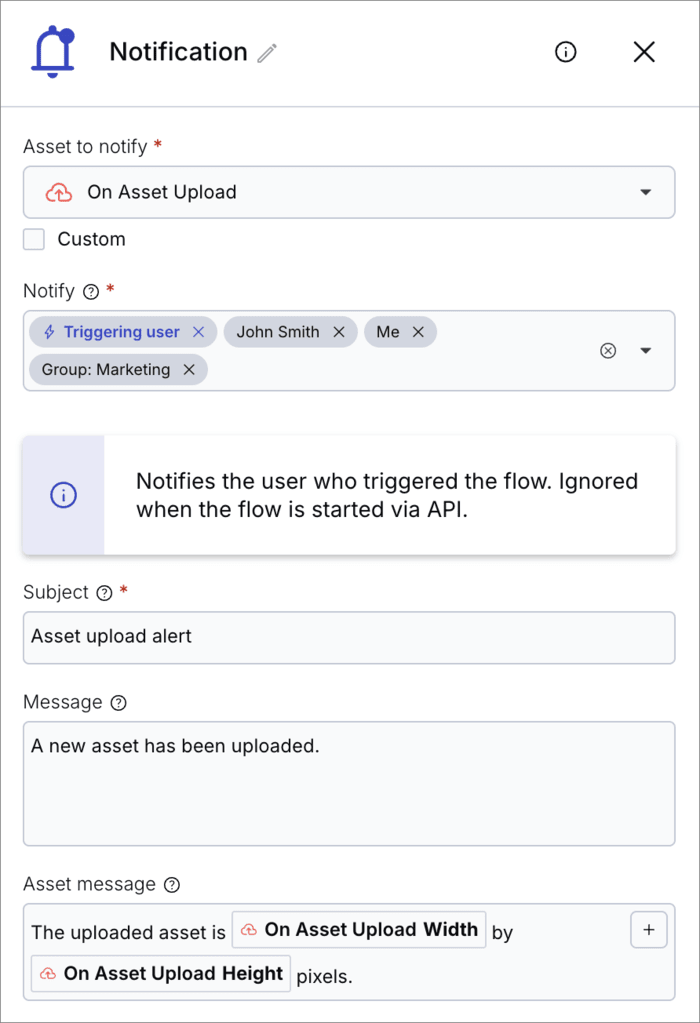Click the John Smith chip label
The width and height of the screenshot is (700, 1023).
click(278, 332)
